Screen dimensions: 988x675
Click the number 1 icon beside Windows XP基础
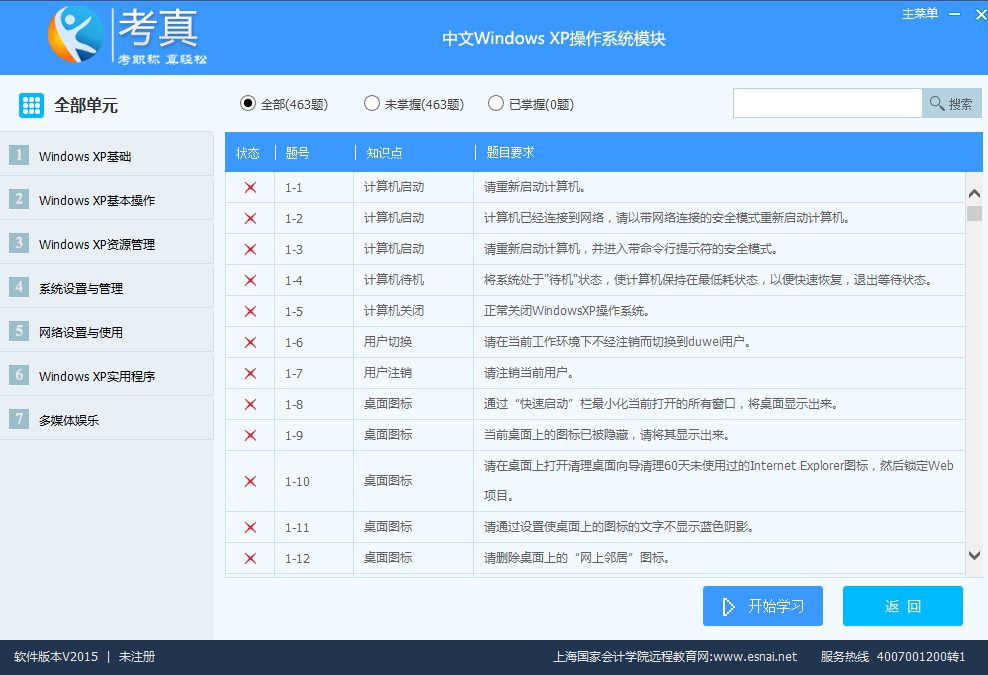tap(19, 155)
